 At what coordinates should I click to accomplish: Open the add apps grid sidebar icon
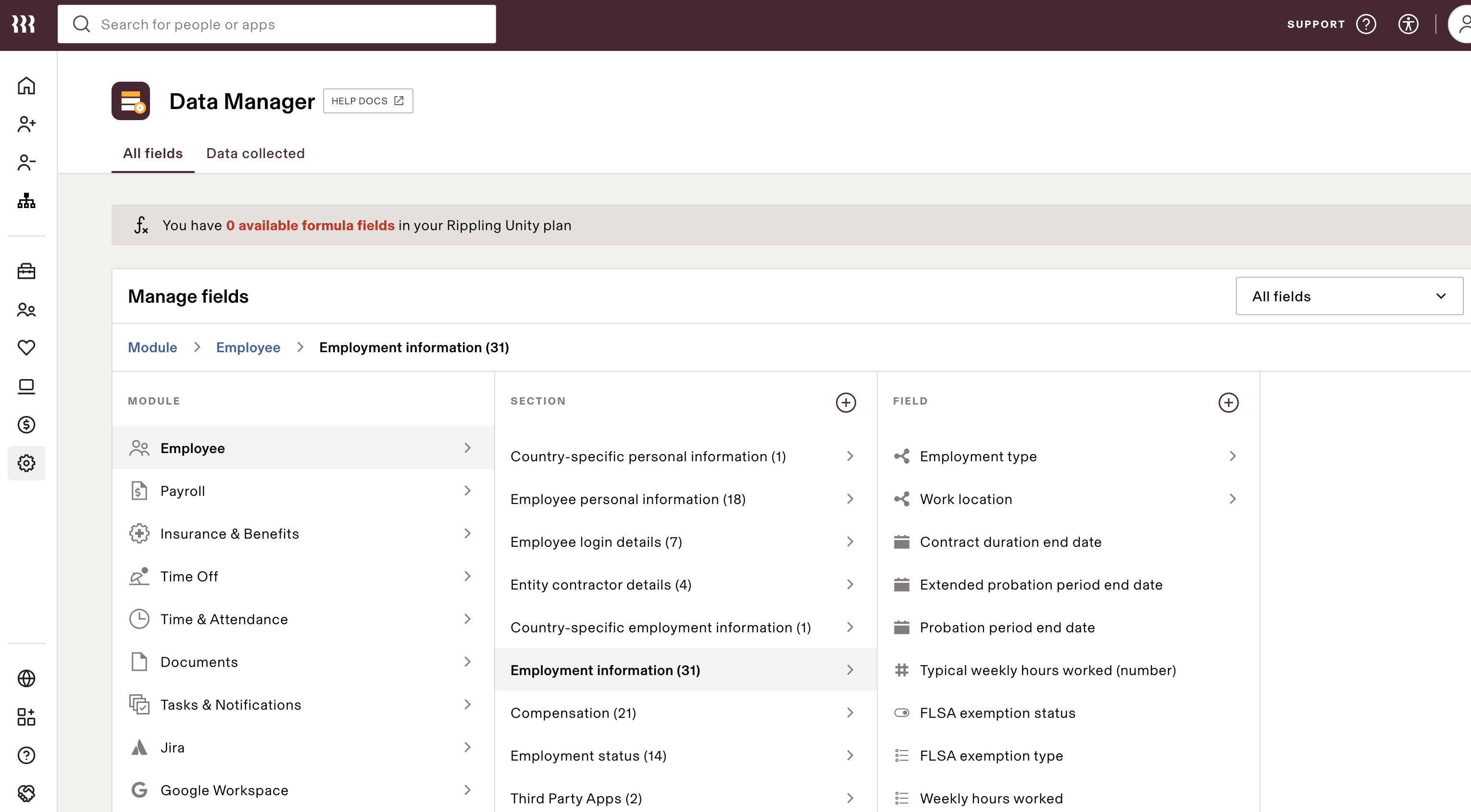pos(26,717)
